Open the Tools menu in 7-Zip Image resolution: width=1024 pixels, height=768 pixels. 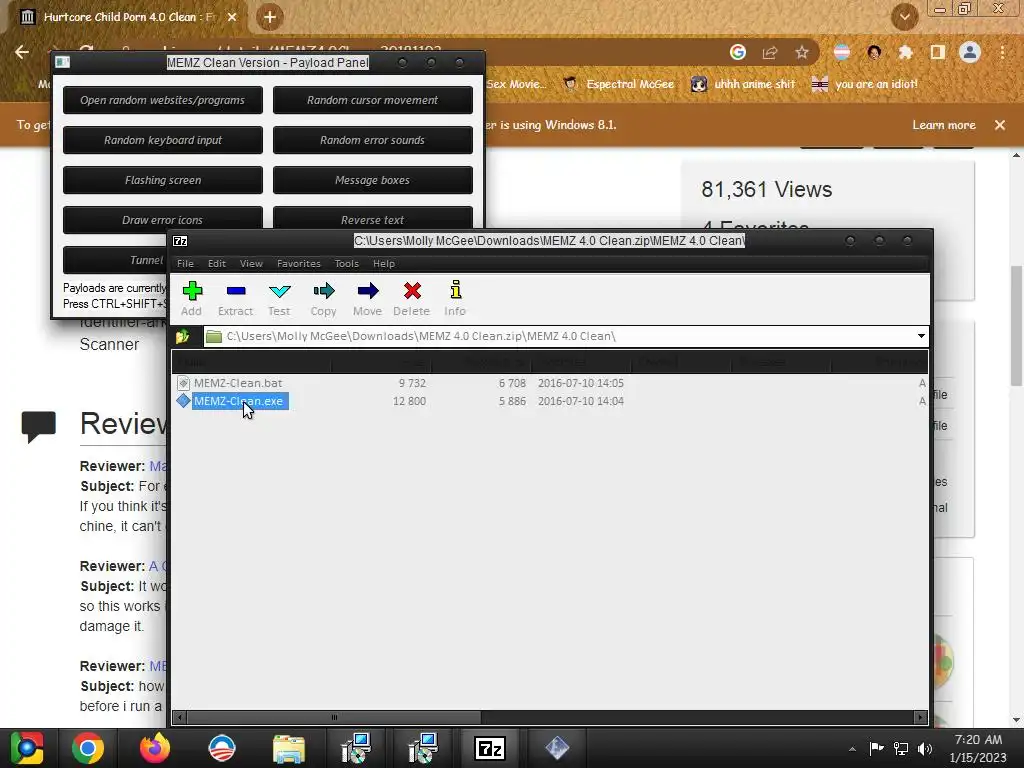click(x=347, y=264)
